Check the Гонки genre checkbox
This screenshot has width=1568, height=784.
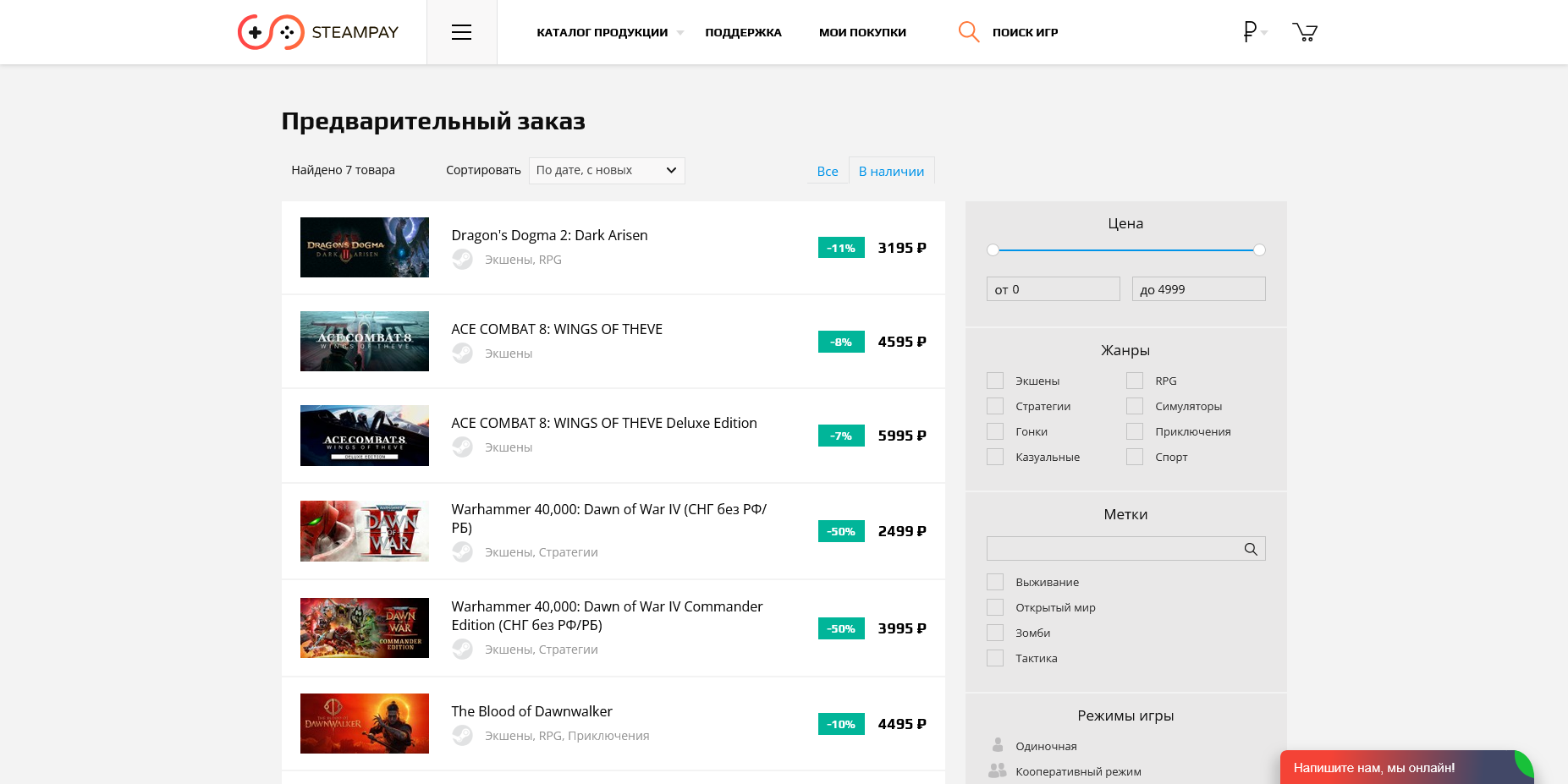pos(995,431)
